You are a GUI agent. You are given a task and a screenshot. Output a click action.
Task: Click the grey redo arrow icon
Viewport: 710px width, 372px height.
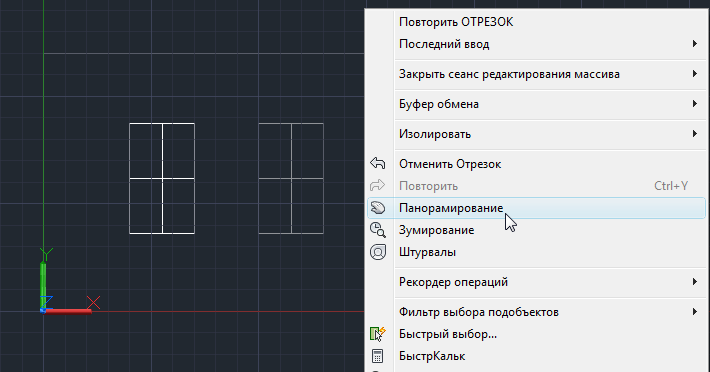coord(378,186)
